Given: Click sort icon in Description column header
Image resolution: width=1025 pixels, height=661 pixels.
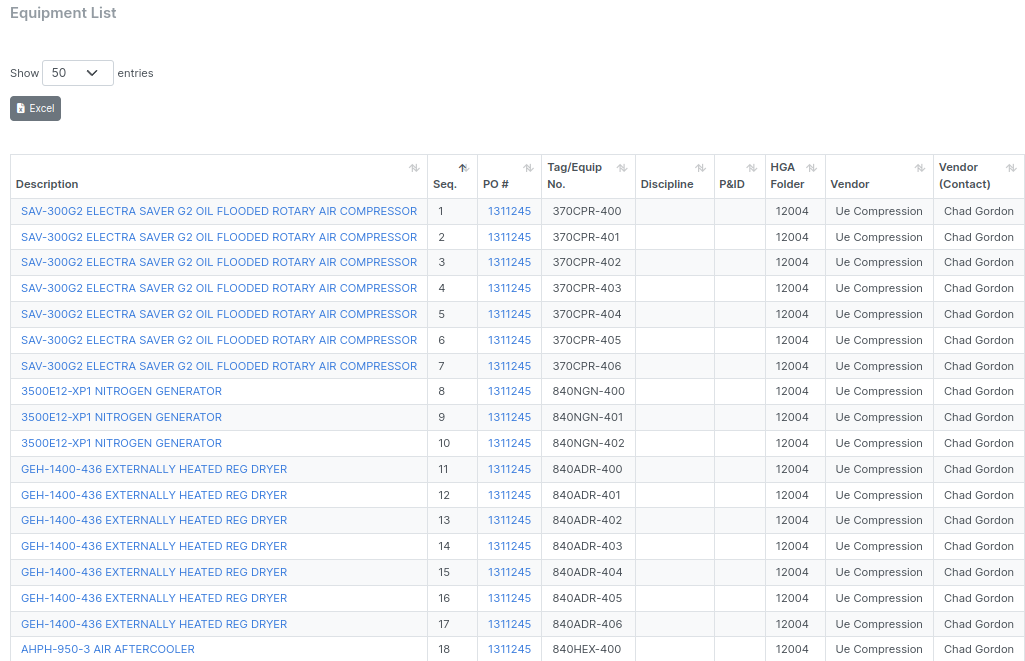Looking at the screenshot, I should (414, 168).
